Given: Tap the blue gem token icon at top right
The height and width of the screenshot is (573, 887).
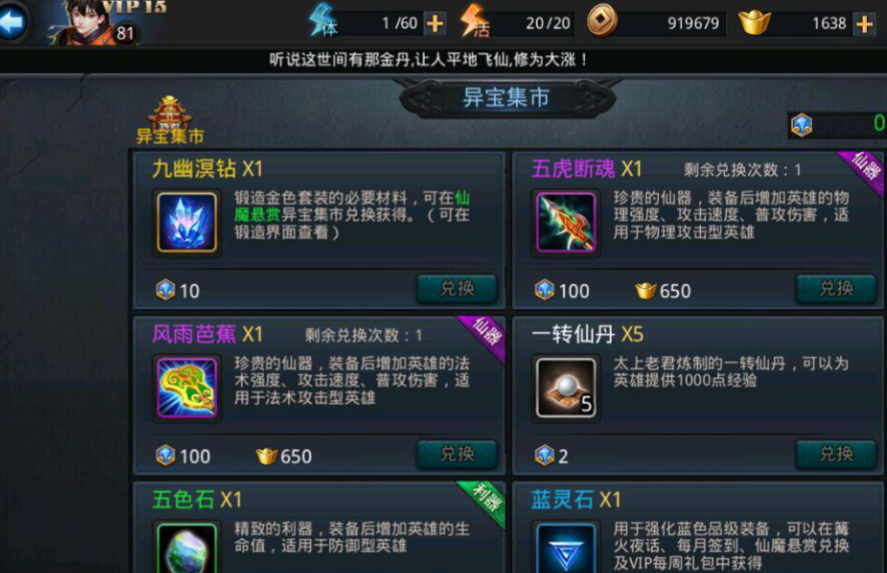Looking at the screenshot, I should click(801, 124).
